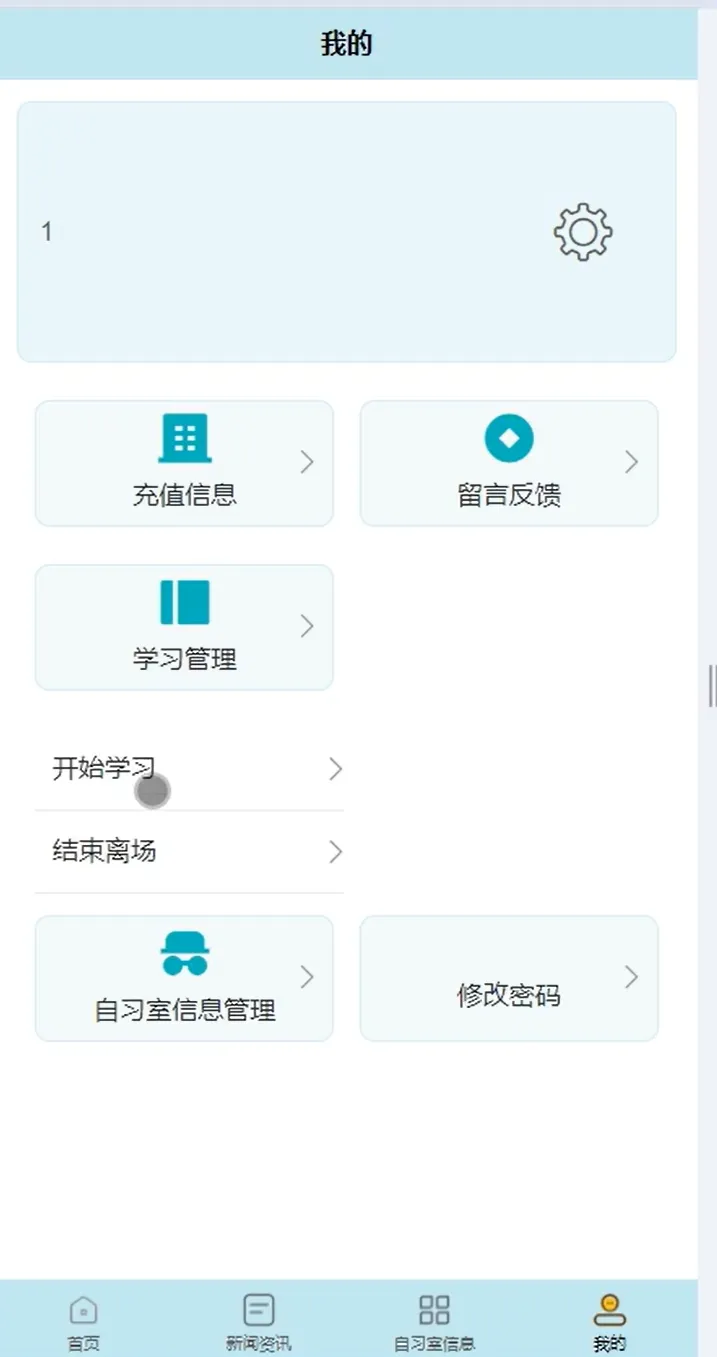The image size is (717, 1357).
Task: Click the book icon above 学习管理
Action: 185,602
